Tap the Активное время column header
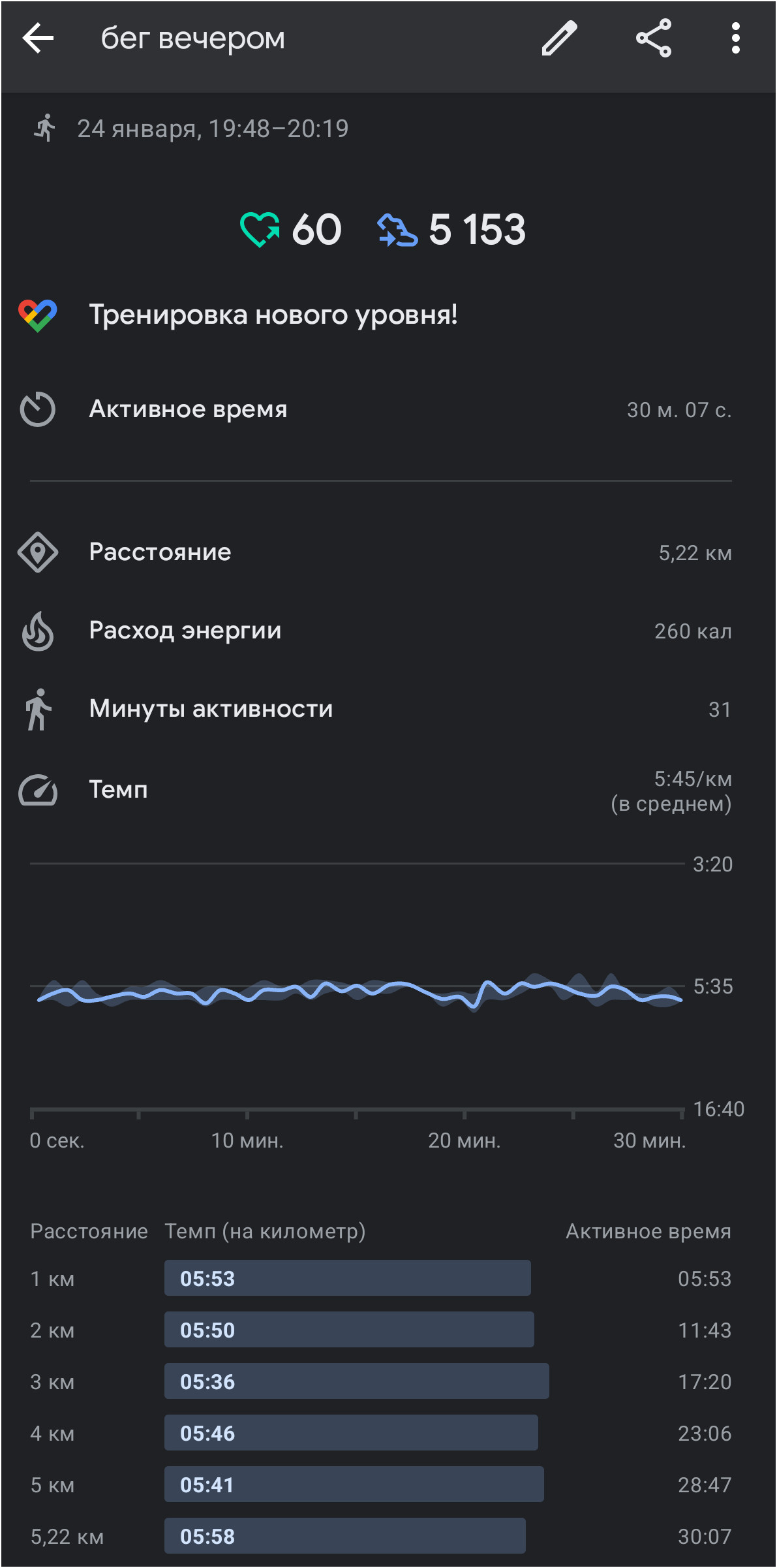The image size is (777, 1568). pos(648,1231)
